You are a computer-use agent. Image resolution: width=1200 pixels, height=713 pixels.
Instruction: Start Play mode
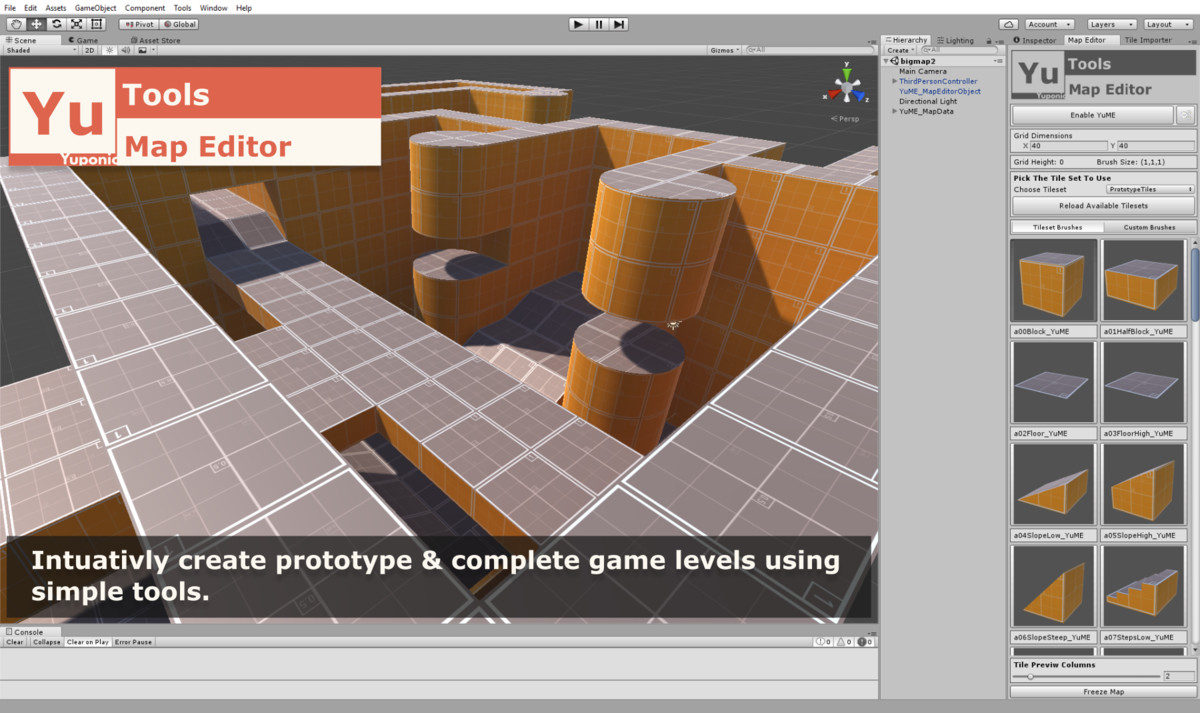pos(579,24)
